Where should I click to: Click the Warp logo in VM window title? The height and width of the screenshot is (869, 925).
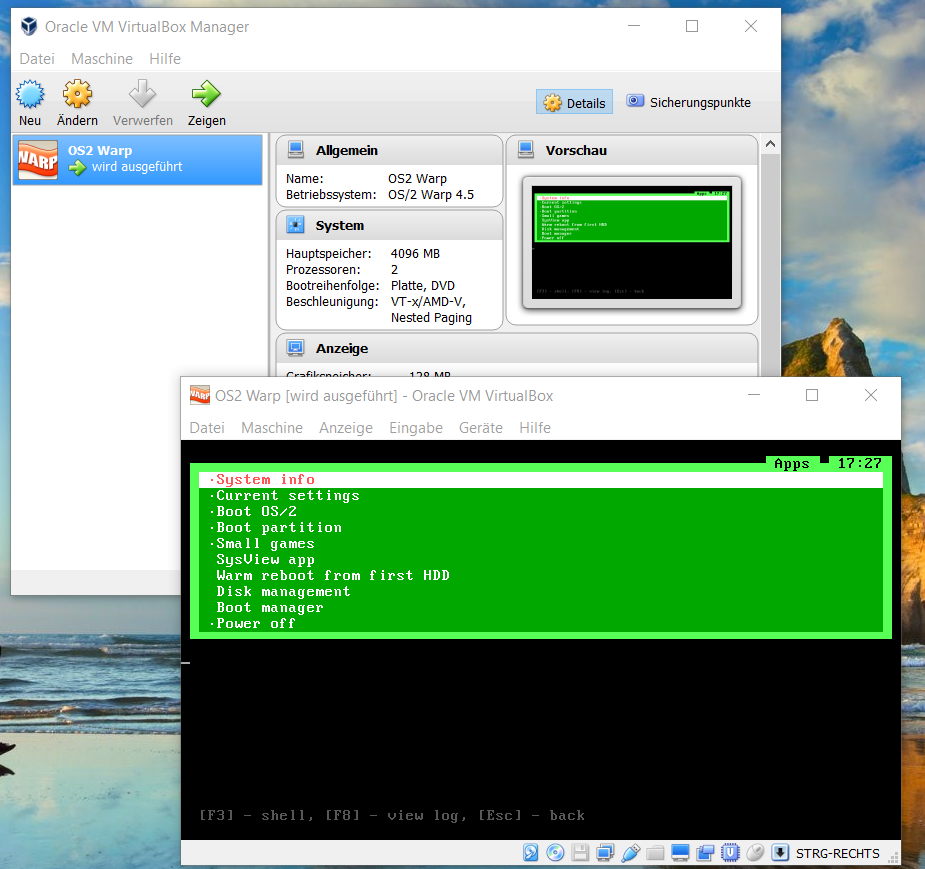click(x=199, y=395)
